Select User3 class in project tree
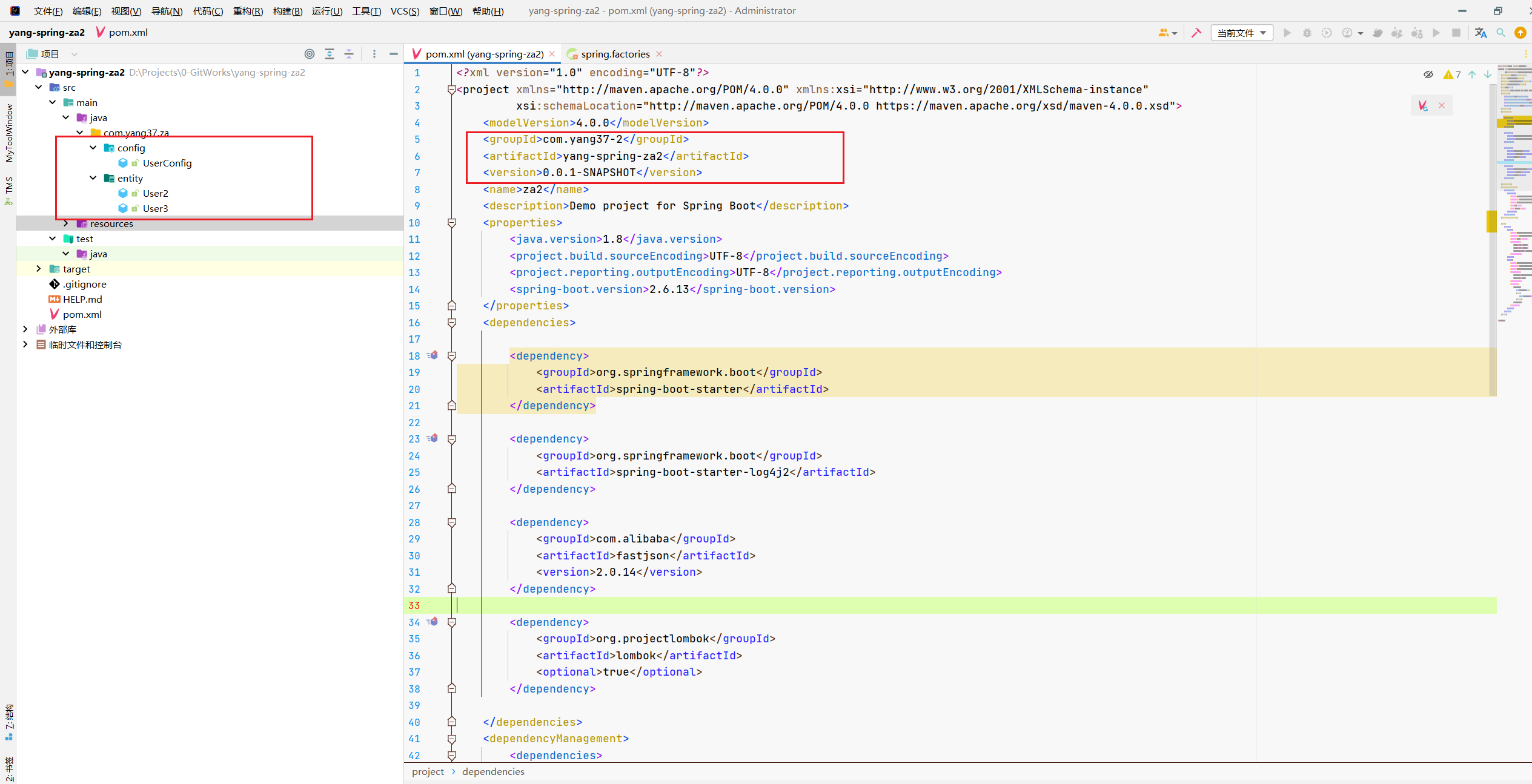 click(155, 208)
